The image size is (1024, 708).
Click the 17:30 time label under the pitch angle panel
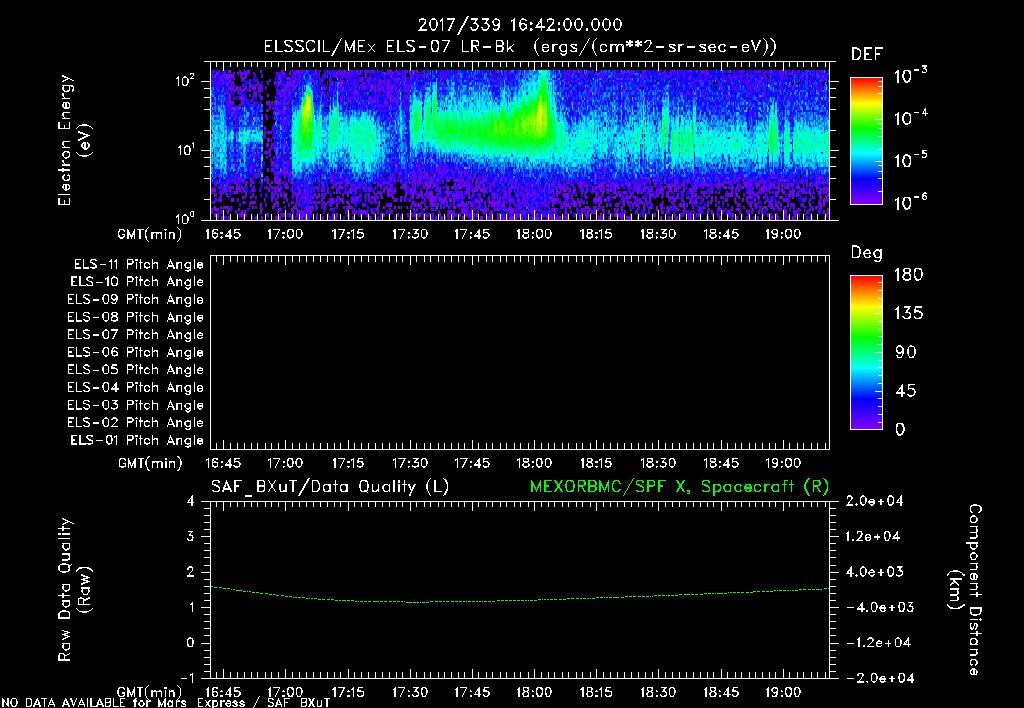coord(409,463)
